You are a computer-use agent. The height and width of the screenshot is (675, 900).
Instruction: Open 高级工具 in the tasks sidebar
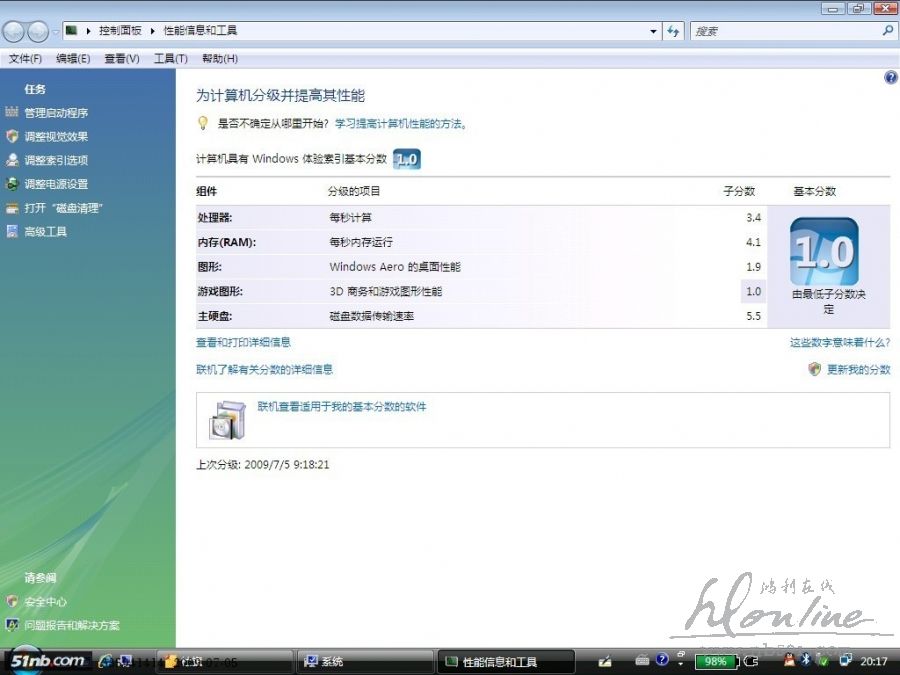pyautogui.click(x=45, y=232)
